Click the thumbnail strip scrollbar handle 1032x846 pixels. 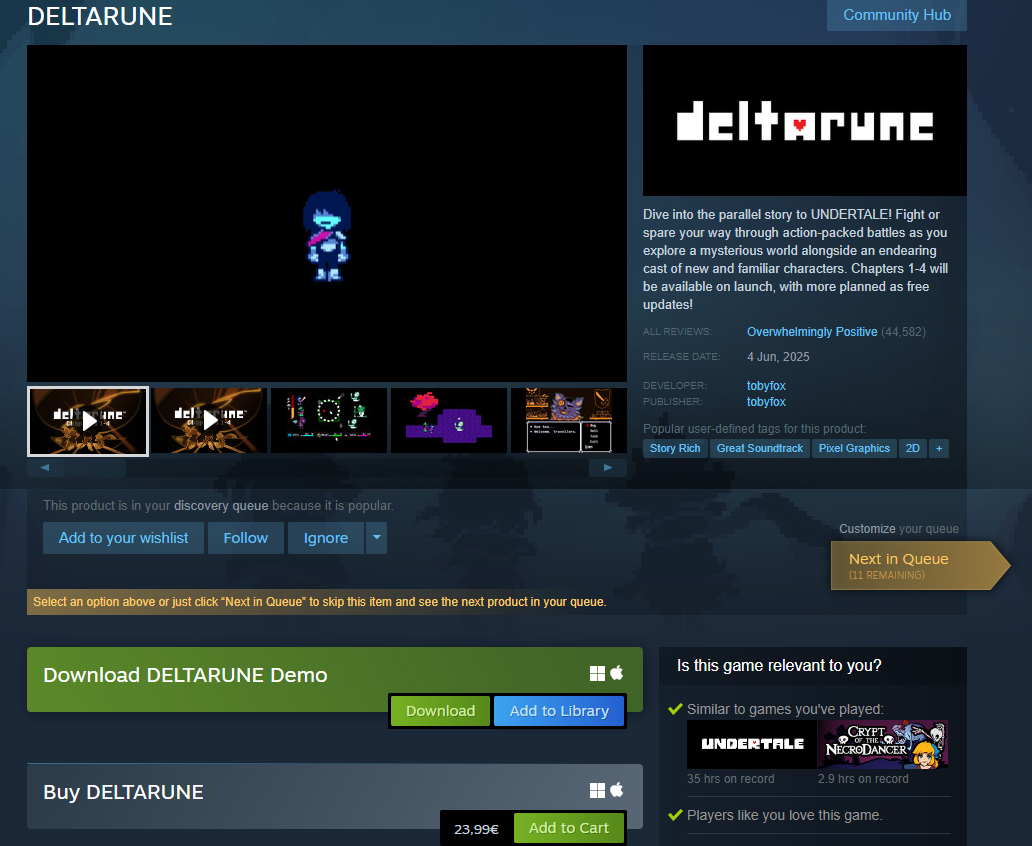95,467
